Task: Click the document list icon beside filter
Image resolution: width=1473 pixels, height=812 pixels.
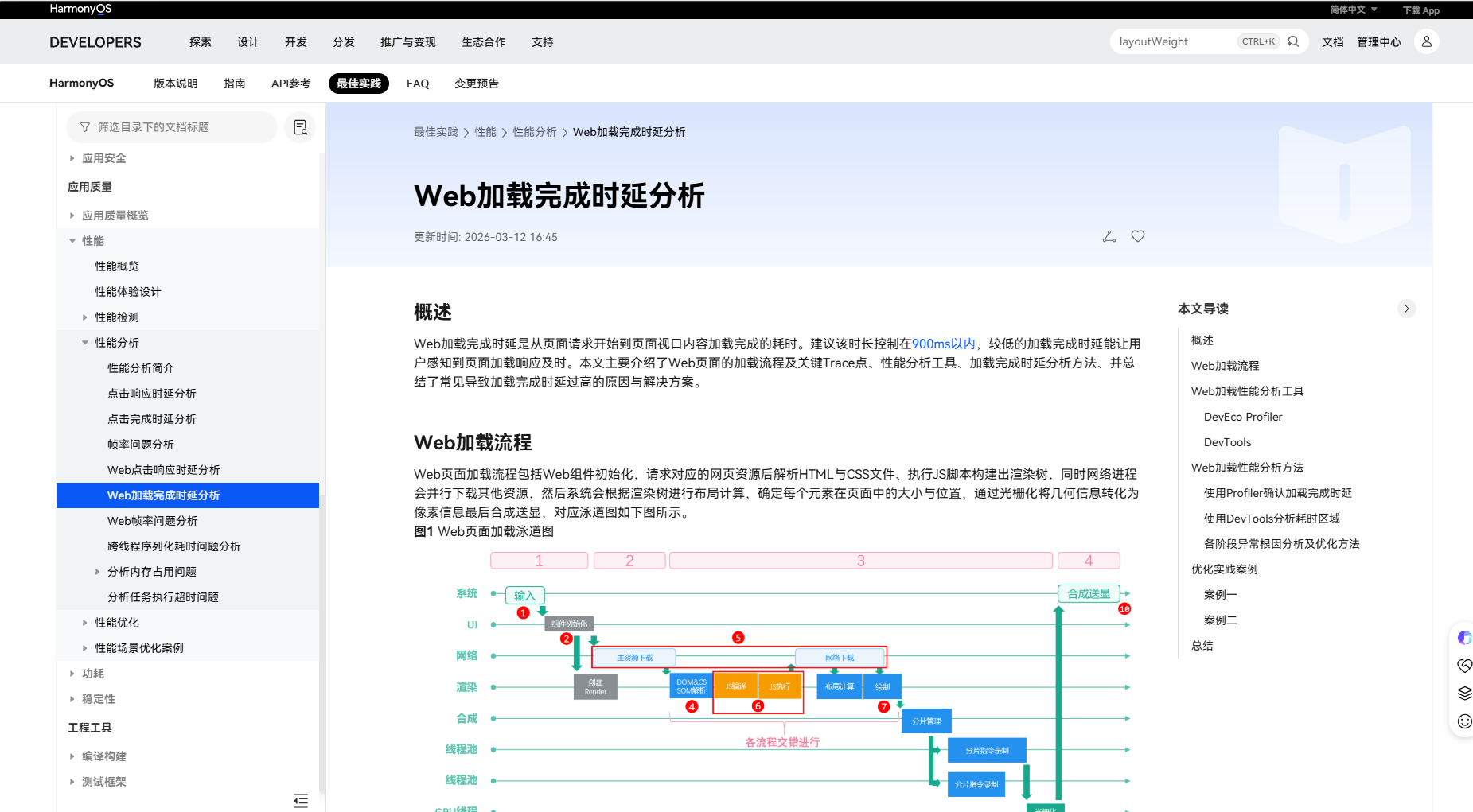Action: pos(300,127)
